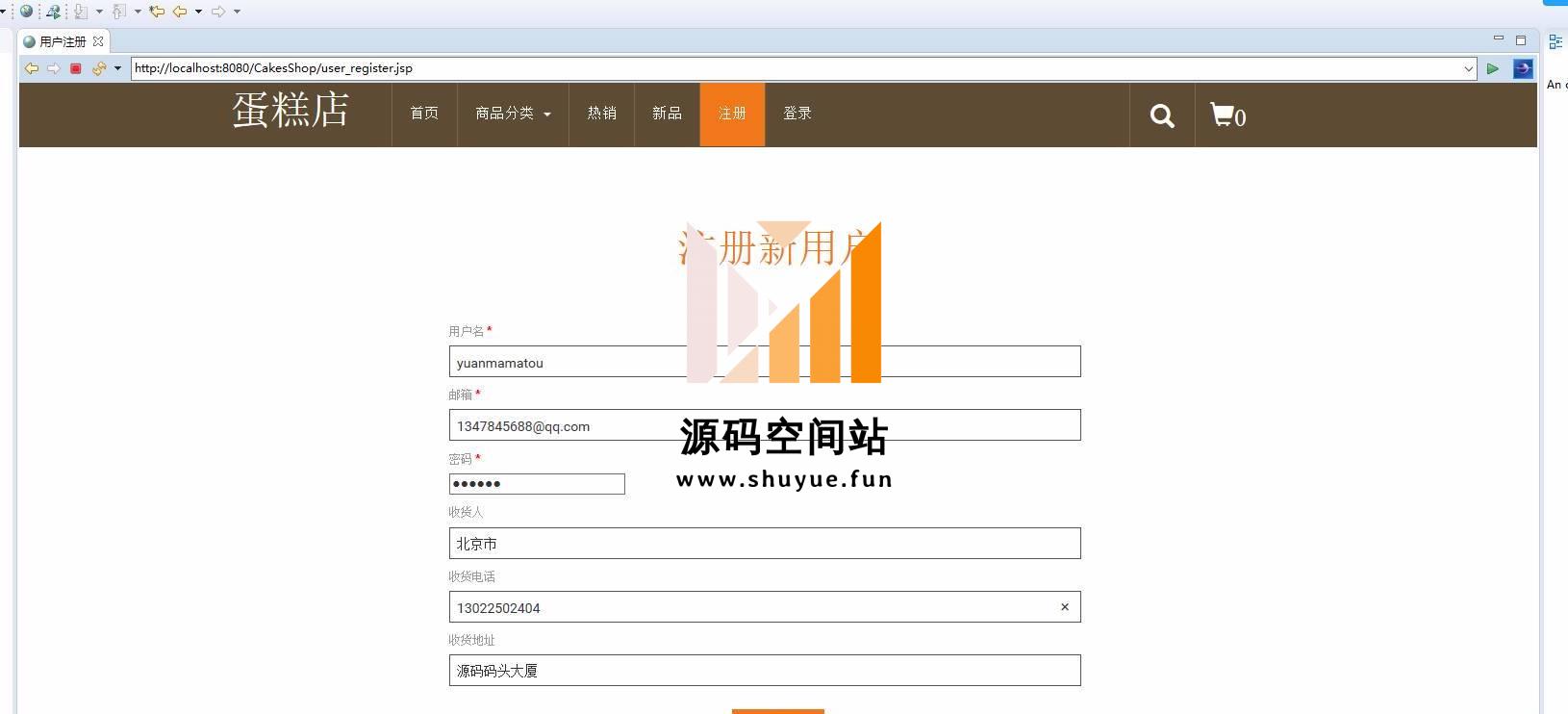Click the Open Web Browser globe icon

(26, 12)
